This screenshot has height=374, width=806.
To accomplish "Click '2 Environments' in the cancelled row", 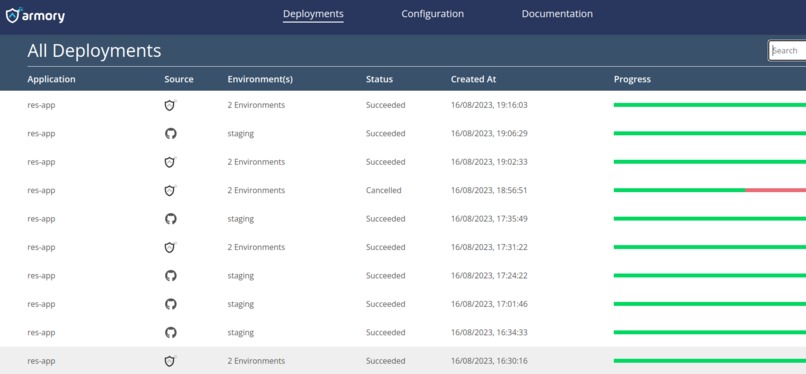I will click(x=256, y=190).
